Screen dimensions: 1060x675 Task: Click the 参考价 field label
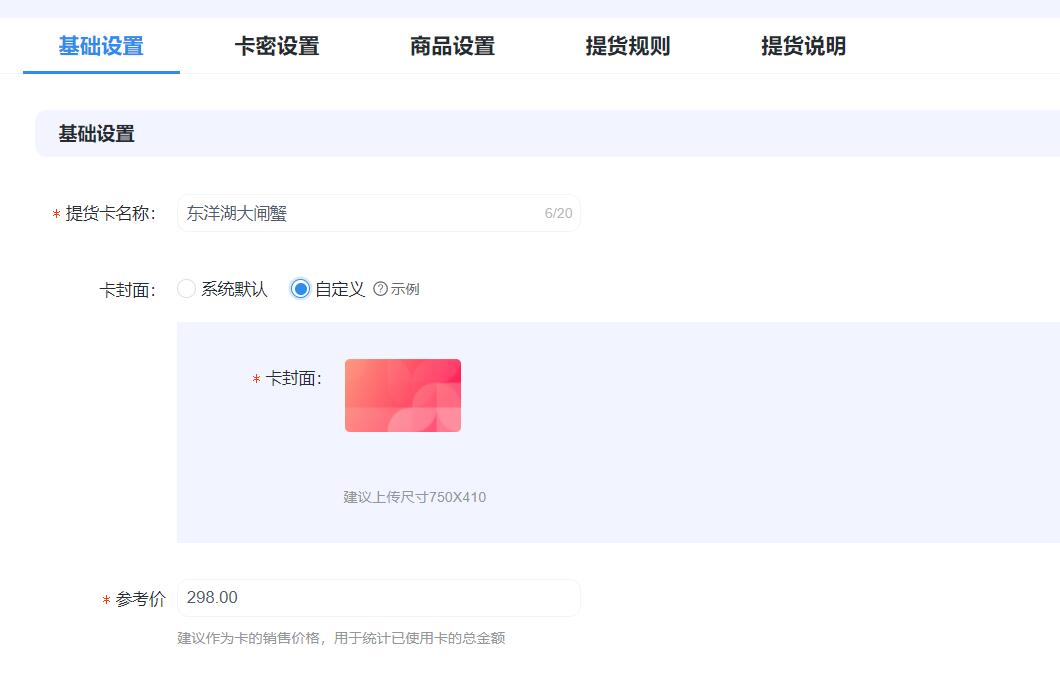[x=140, y=599]
